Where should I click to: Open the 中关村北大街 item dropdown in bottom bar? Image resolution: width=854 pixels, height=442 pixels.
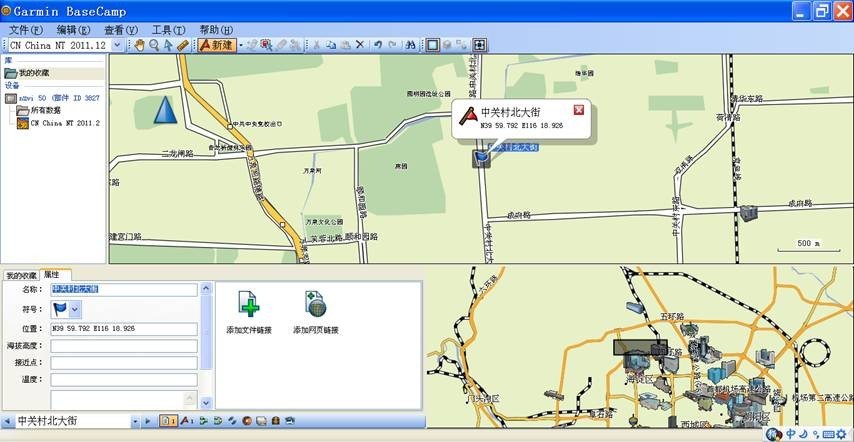[x=135, y=421]
